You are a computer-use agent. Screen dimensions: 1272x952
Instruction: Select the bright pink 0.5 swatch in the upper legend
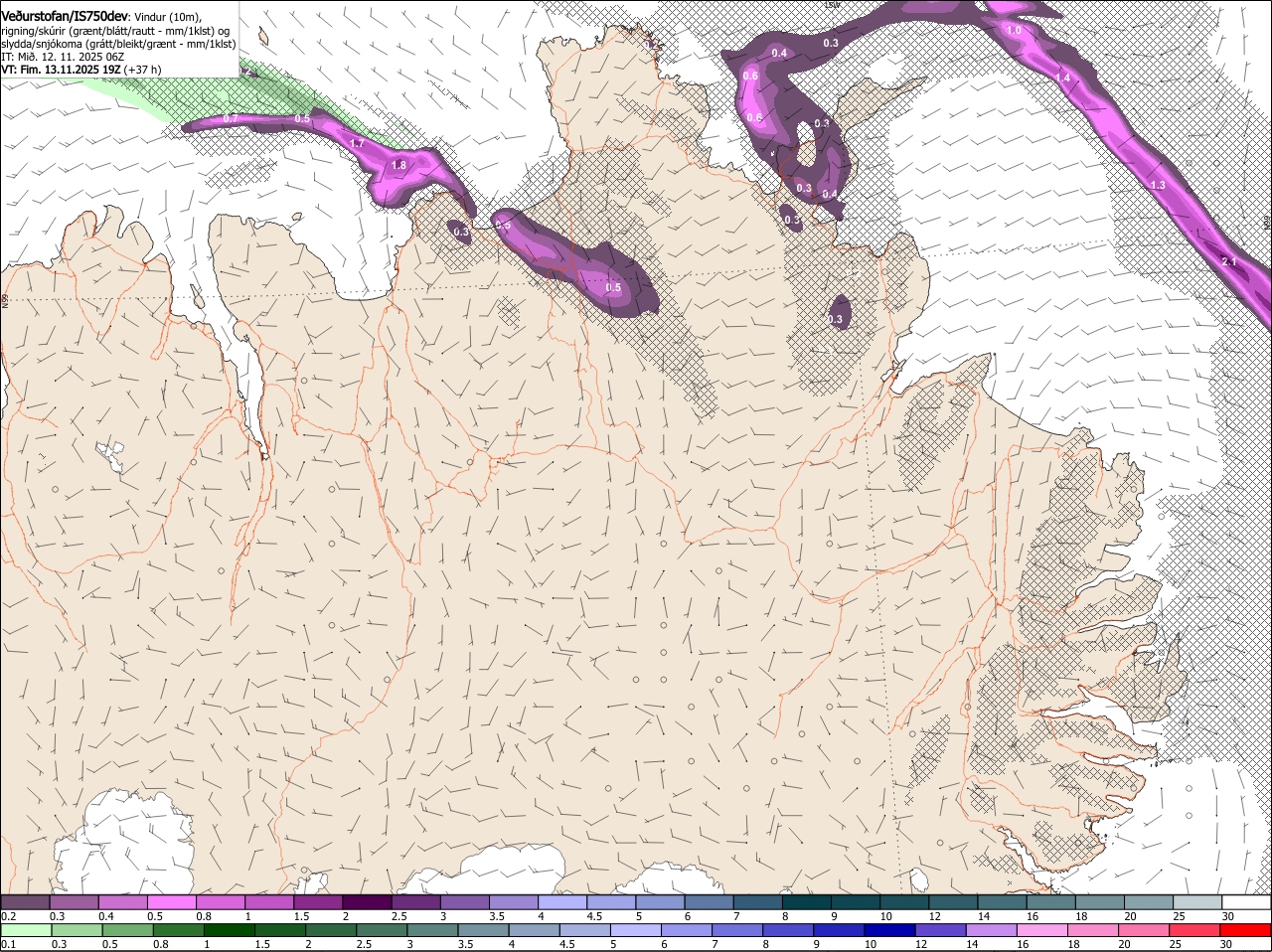pyautogui.click(x=171, y=902)
